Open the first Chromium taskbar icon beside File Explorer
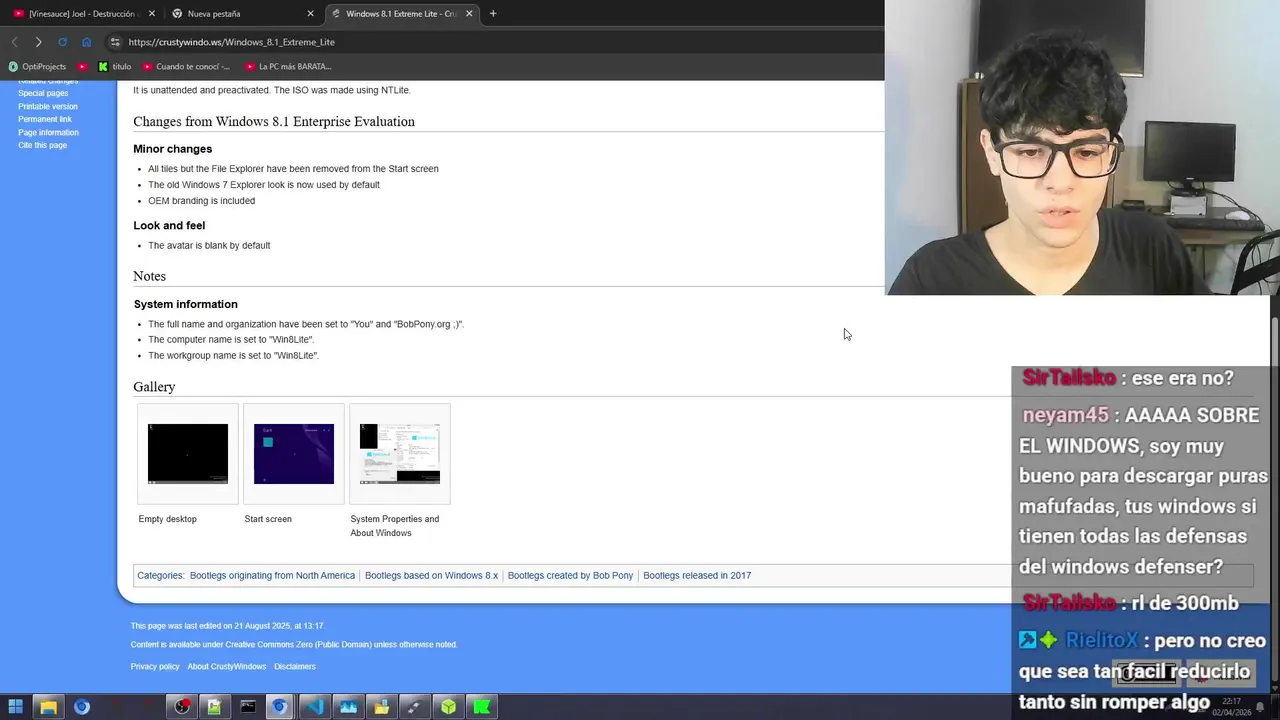This screenshot has width=1280, height=720. click(x=82, y=707)
